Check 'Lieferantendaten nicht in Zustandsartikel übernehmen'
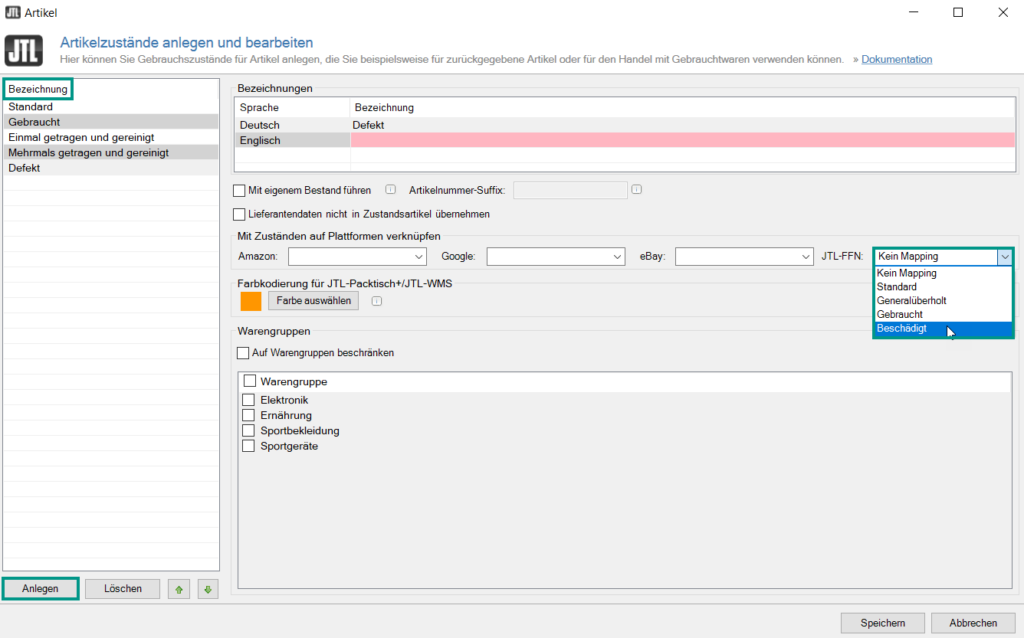The width and height of the screenshot is (1024, 638). (x=239, y=214)
